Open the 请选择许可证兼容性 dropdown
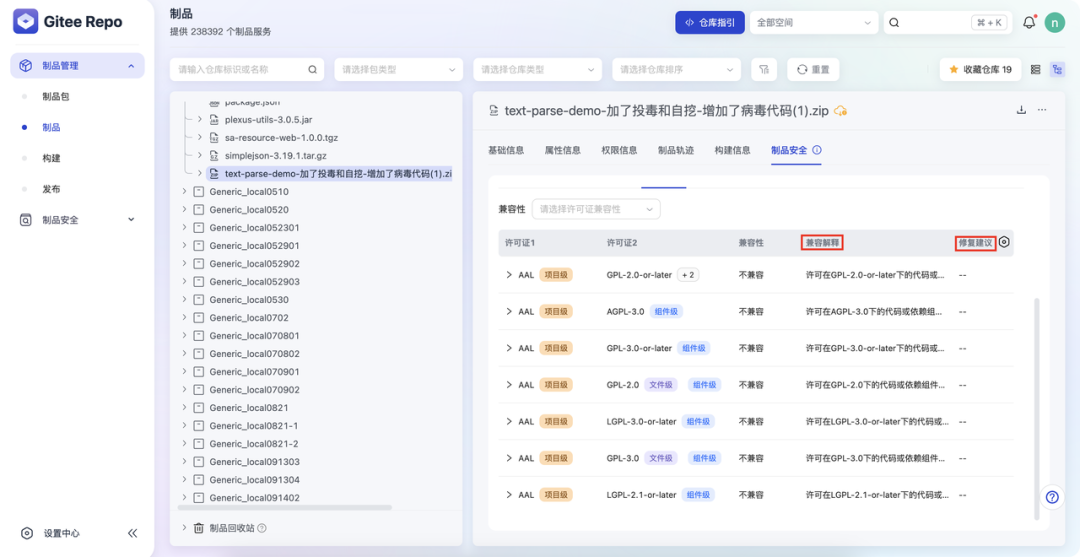 pyautogui.click(x=596, y=209)
